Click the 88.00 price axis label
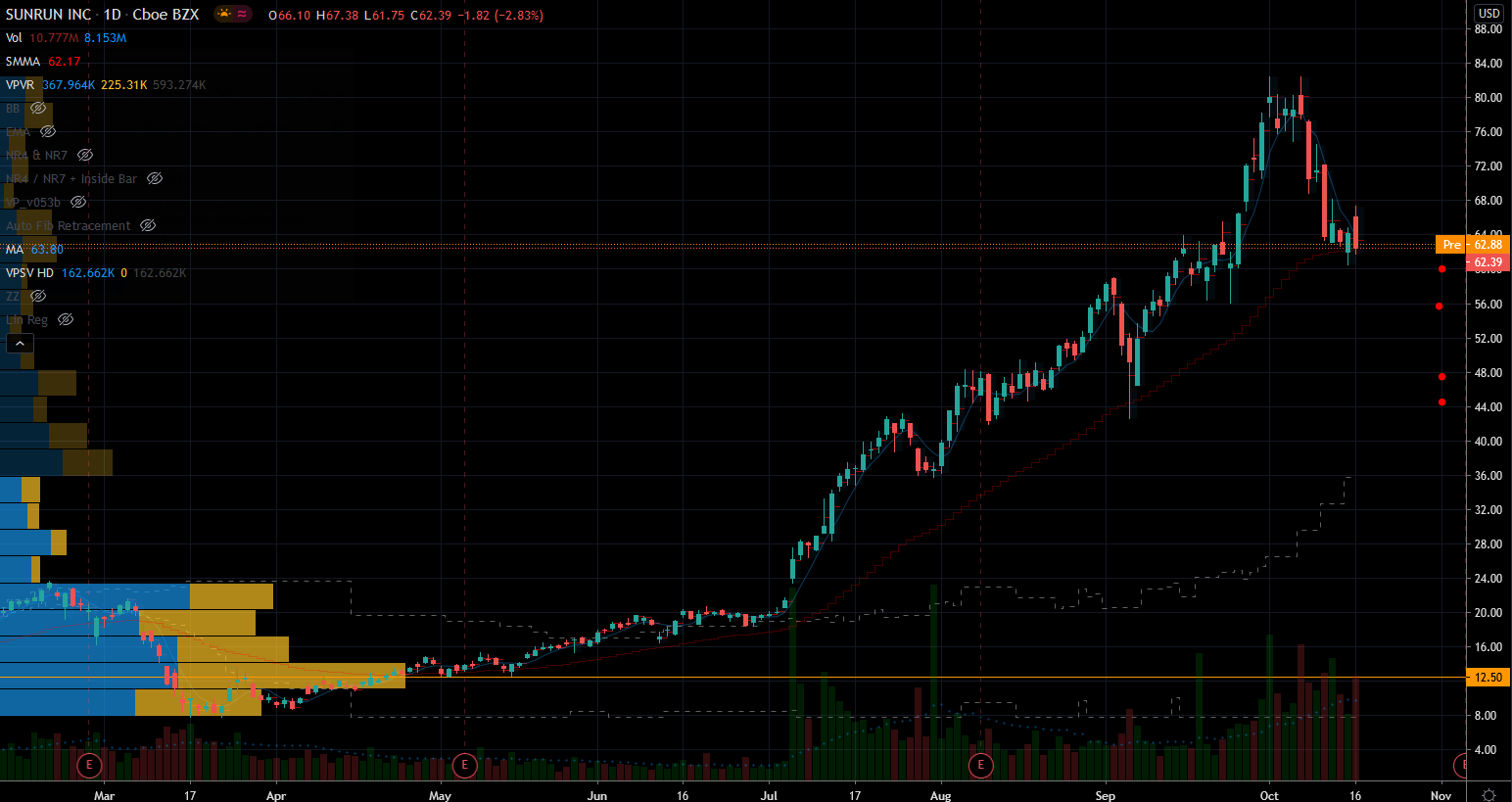Image resolution: width=1512 pixels, height=802 pixels. [x=1488, y=29]
